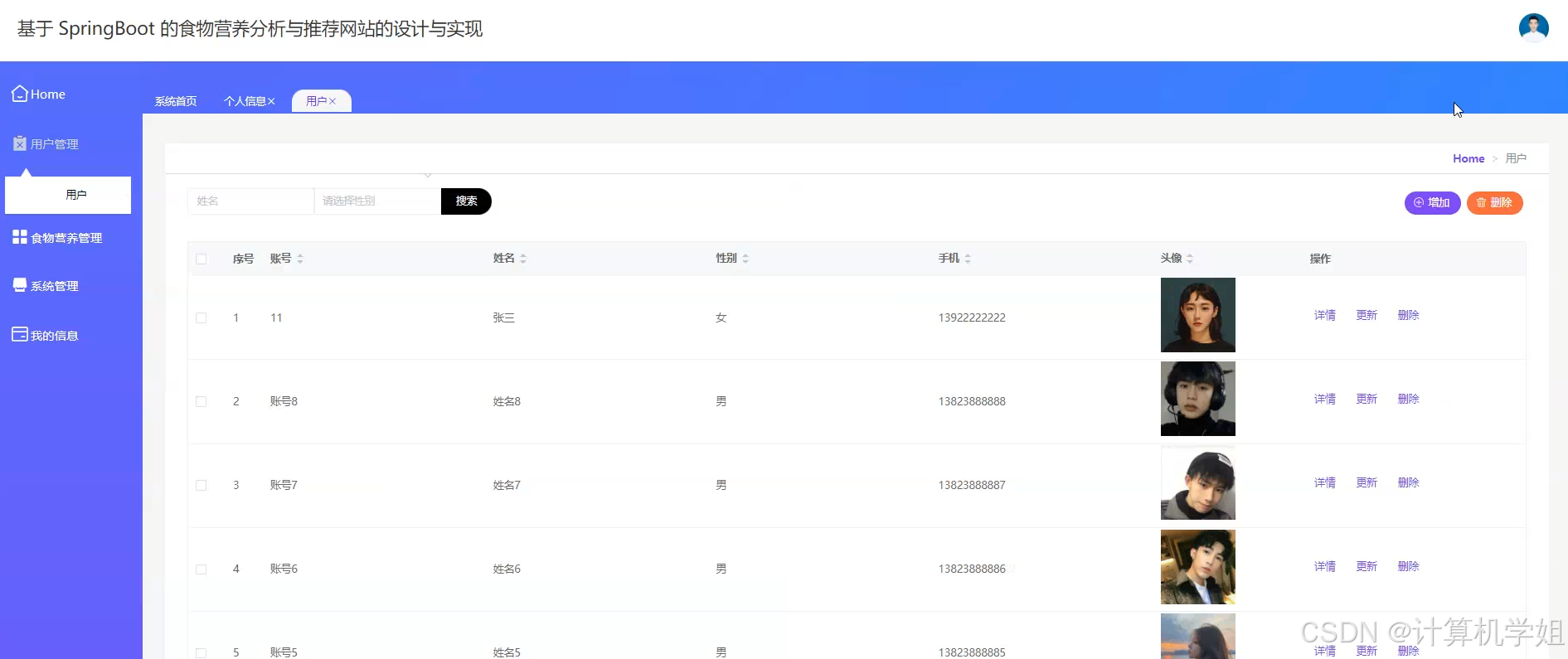Open 详情 for user 姓名6
Viewport: 1568px width, 659px height.
pyautogui.click(x=1325, y=566)
